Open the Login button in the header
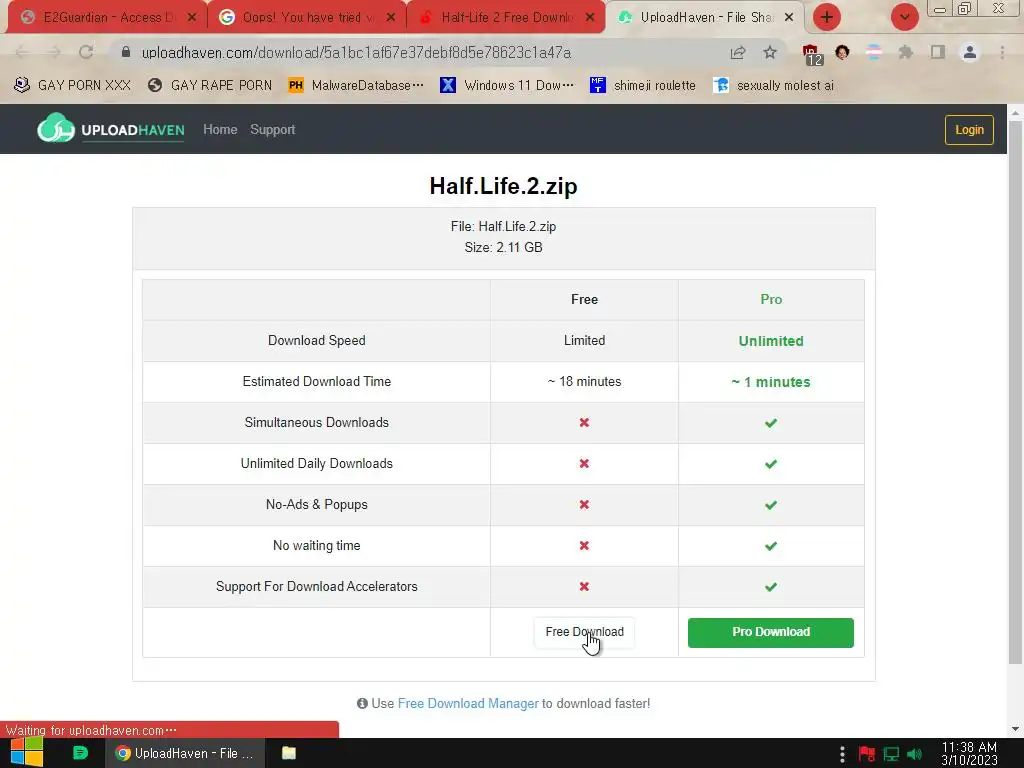Viewport: 1024px width, 768px height. (969, 130)
